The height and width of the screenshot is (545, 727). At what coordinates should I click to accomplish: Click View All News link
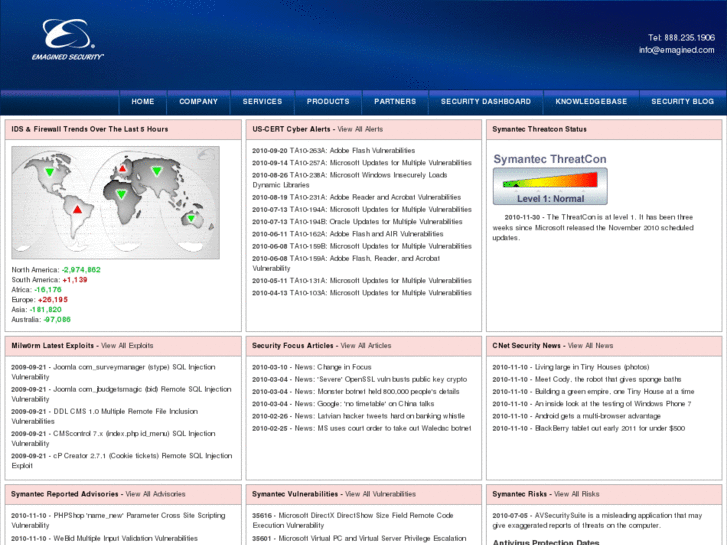click(590, 346)
